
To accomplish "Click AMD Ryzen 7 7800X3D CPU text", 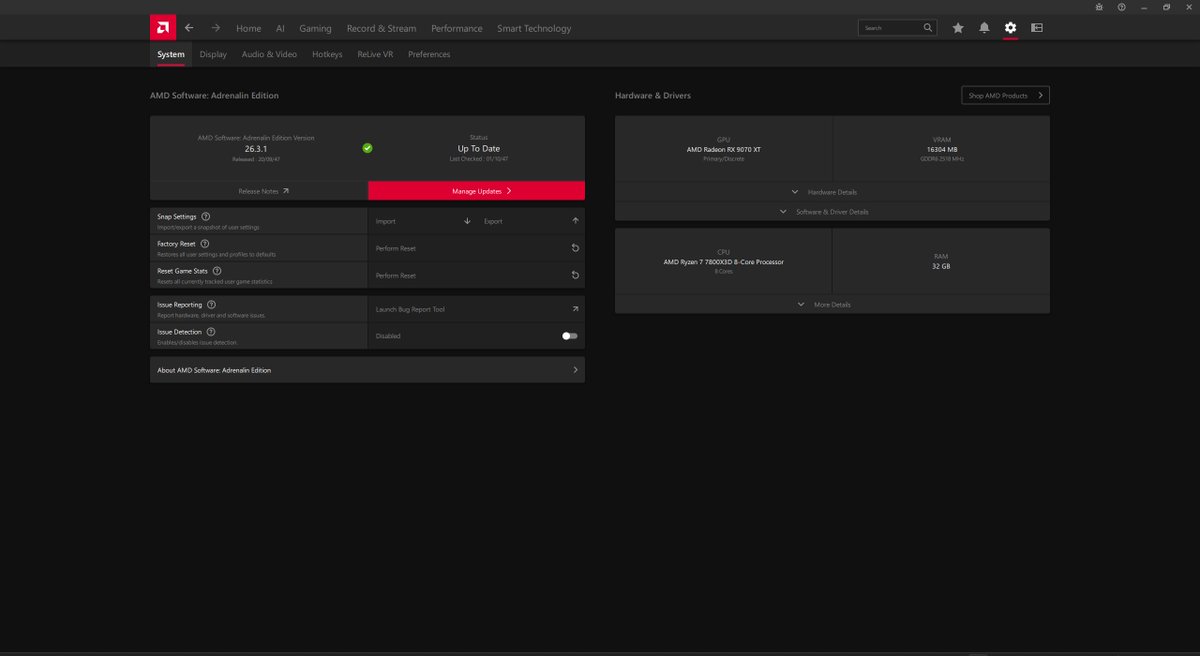I will point(724,262).
